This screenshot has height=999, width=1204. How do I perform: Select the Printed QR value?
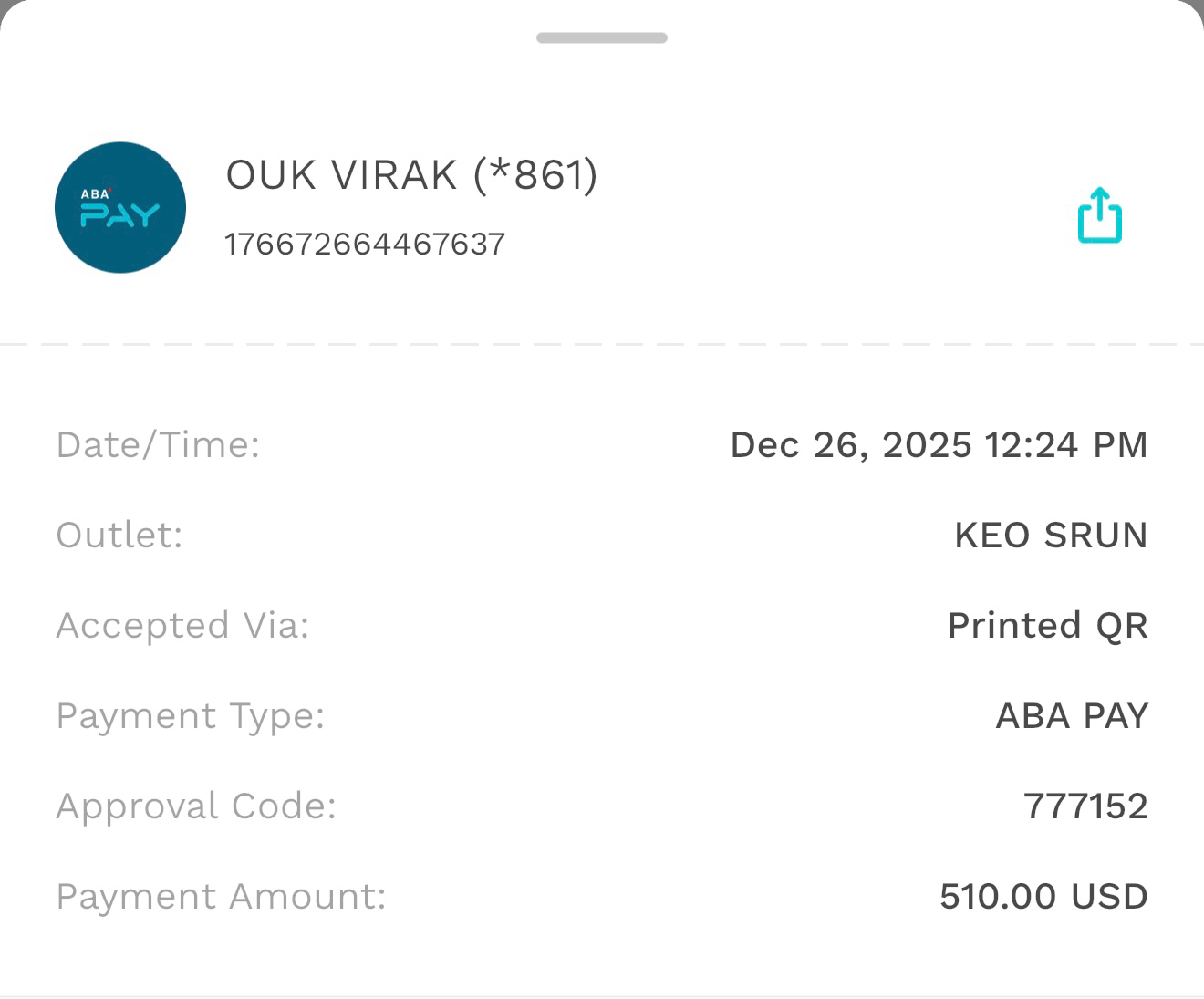[x=1047, y=626]
